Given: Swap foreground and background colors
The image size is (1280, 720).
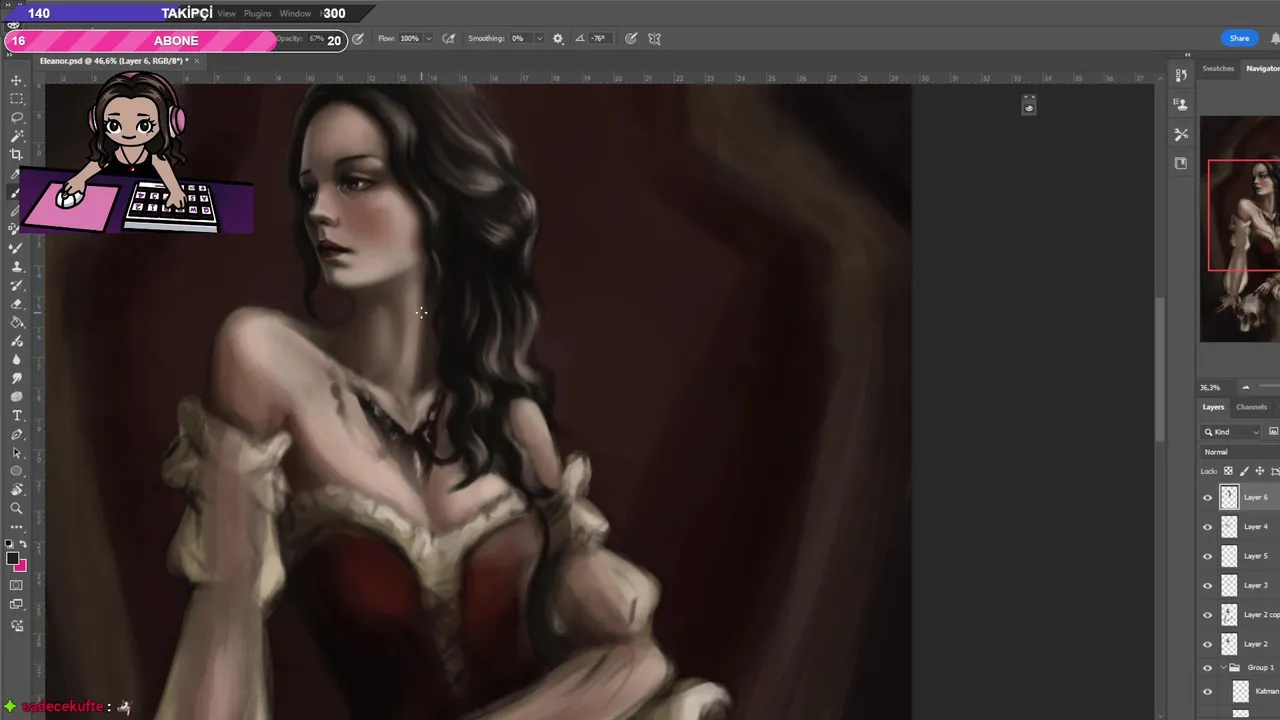Looking at the screenshot, I should tap(23, 545).
